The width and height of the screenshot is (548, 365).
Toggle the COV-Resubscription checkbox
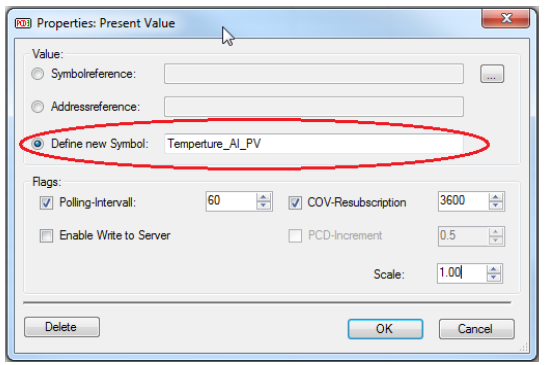(x=295, y=203)
